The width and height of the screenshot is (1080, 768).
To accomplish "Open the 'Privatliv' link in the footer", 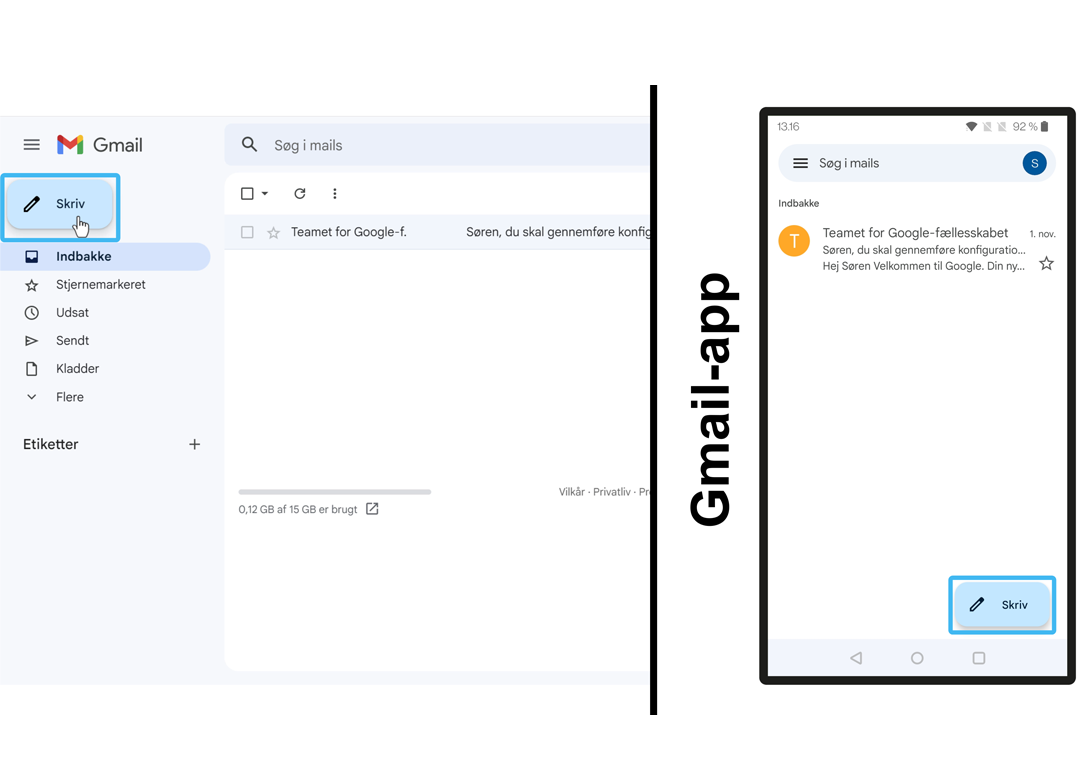I will tap(612, 492).
